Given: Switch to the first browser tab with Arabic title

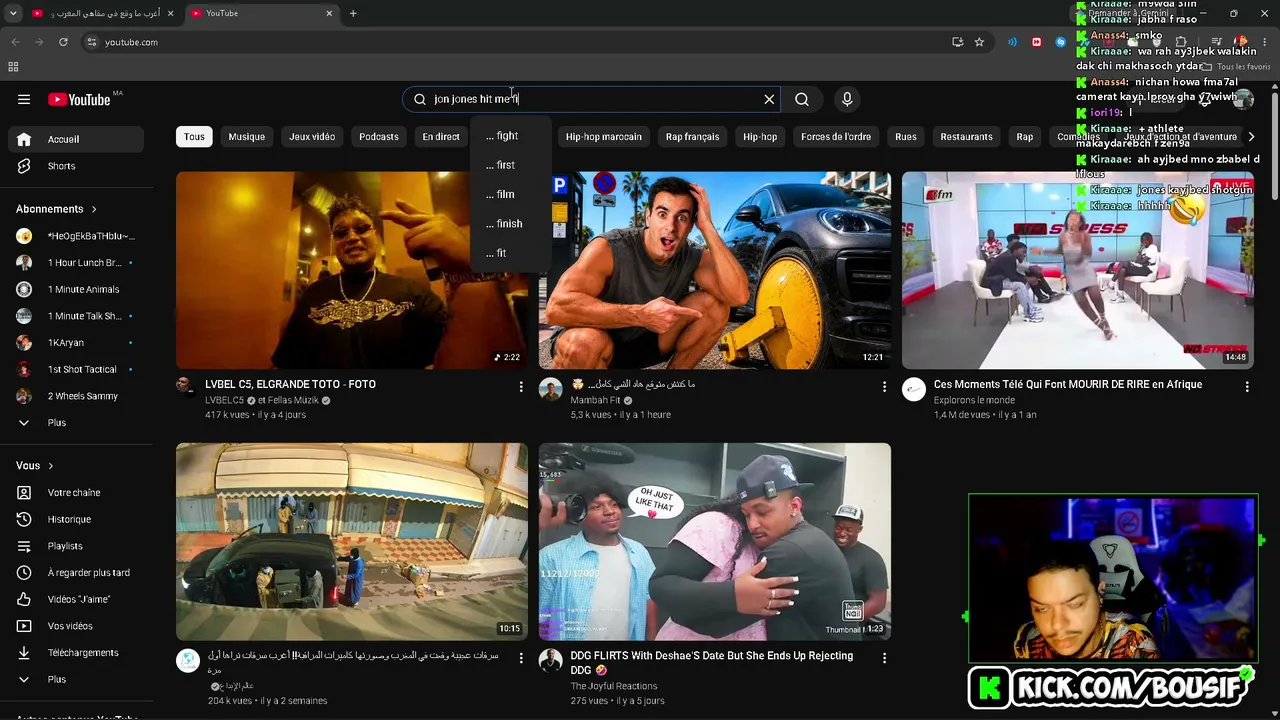Looking at the screenshot, I should pyautogui.click(x=102, y=13).
